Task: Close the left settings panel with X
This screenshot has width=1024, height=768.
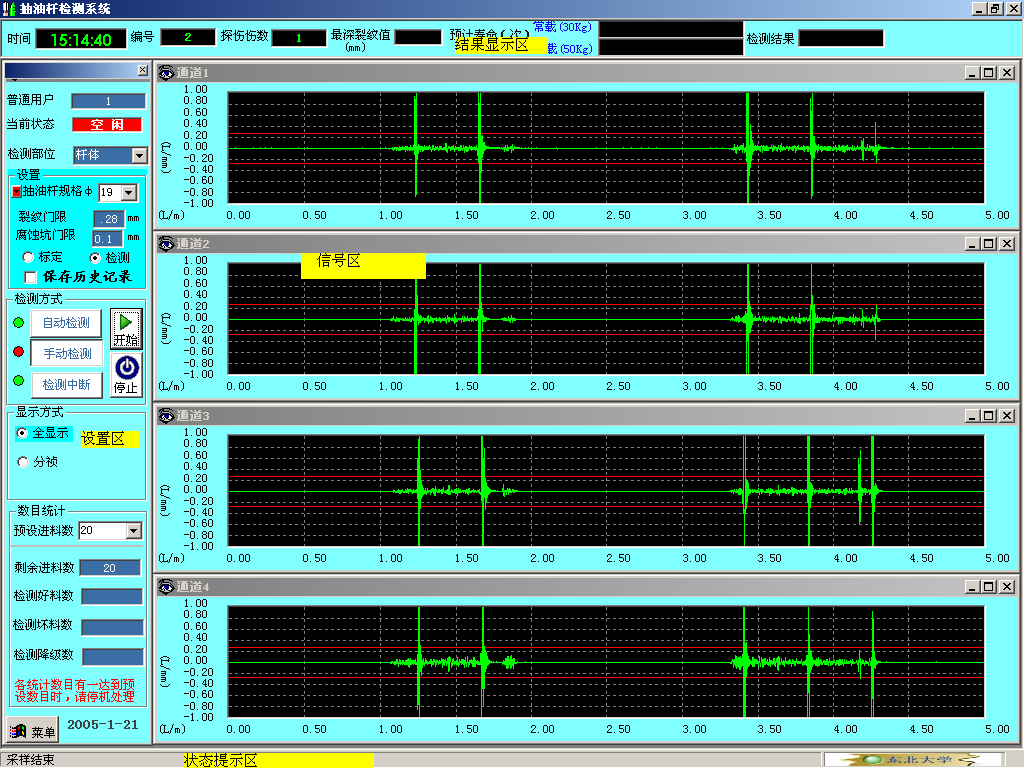Action: point(142,70)
